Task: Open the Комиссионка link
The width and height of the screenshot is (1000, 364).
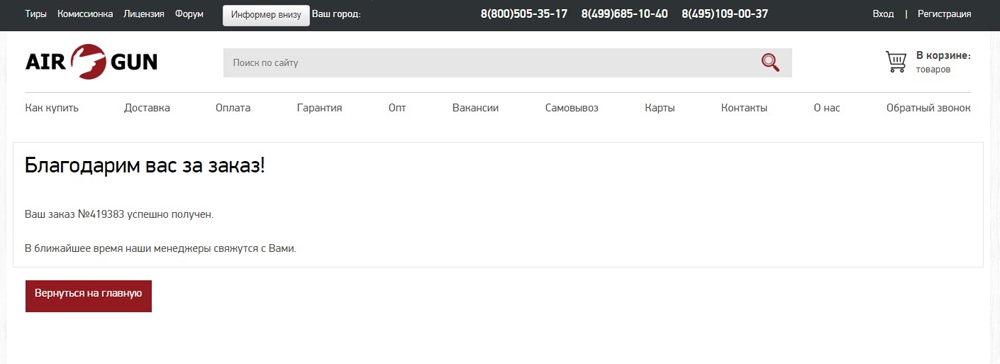Action: click(x=85, y=14)
